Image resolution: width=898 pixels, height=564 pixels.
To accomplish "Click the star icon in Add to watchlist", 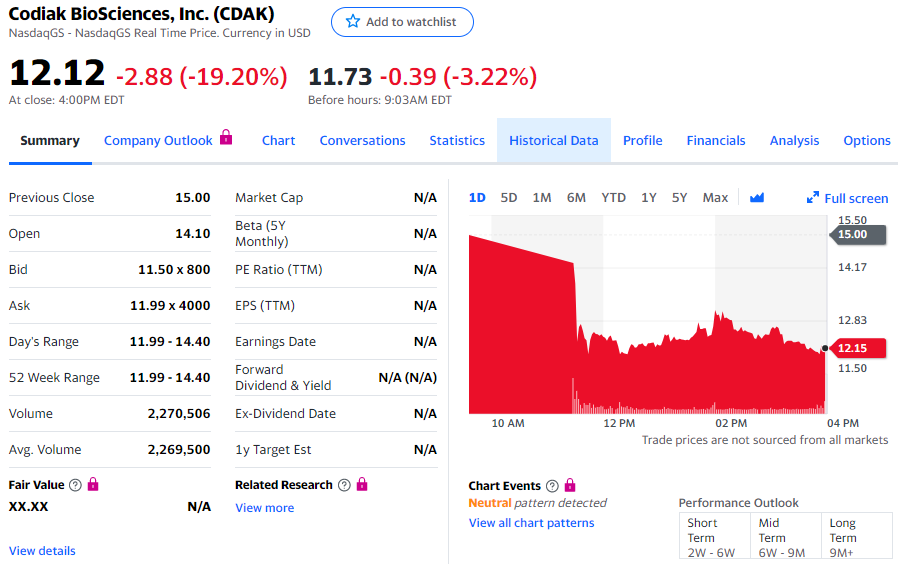I will pos(353,22).
